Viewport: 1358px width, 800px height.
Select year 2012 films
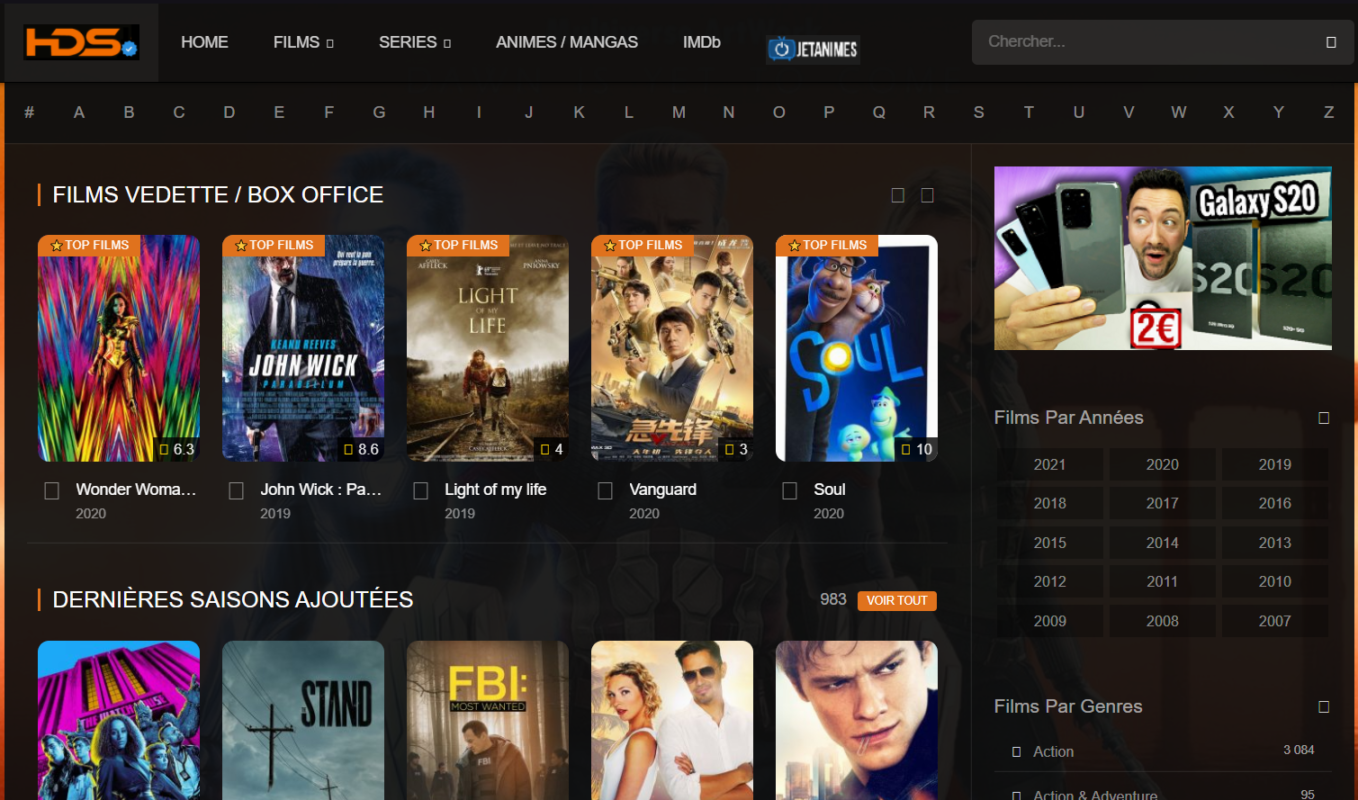click(1050, 582)
